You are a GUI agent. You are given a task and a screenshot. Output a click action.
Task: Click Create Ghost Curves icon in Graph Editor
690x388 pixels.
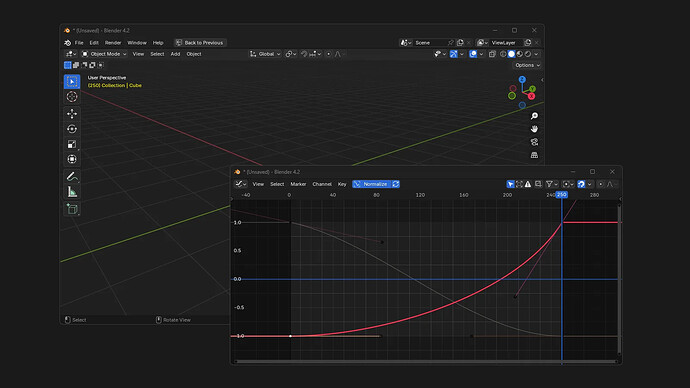pos(538,184)
